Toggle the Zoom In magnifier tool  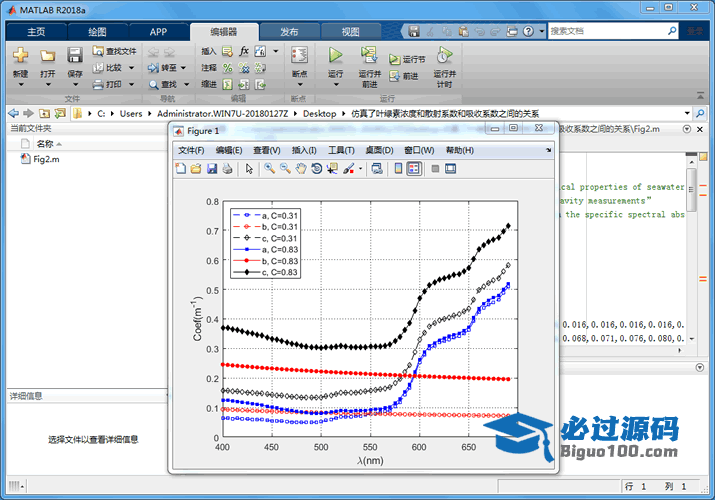click(x=269, y=169)
